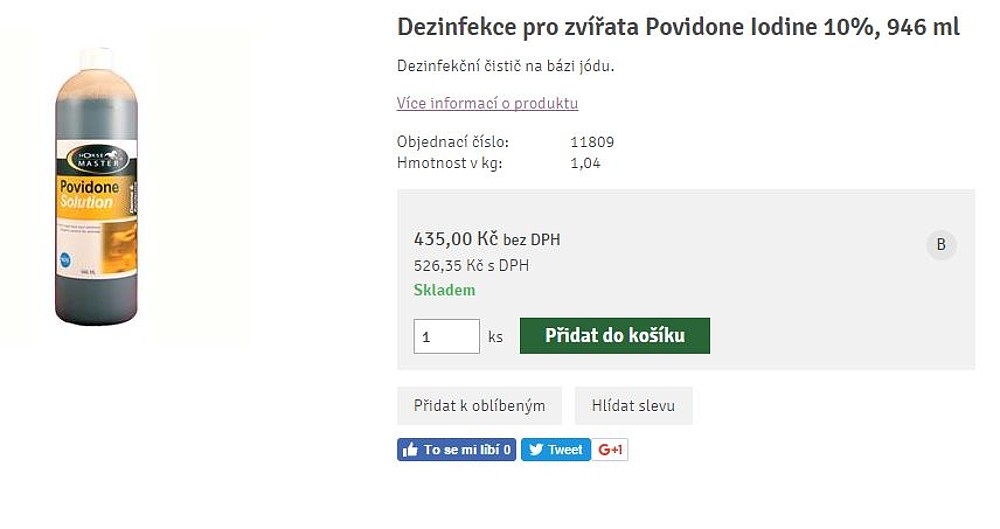The image size is (1000, 529).
Task: Click the Facebook 'To se mi líbí' button
Action: click(457, 450)
